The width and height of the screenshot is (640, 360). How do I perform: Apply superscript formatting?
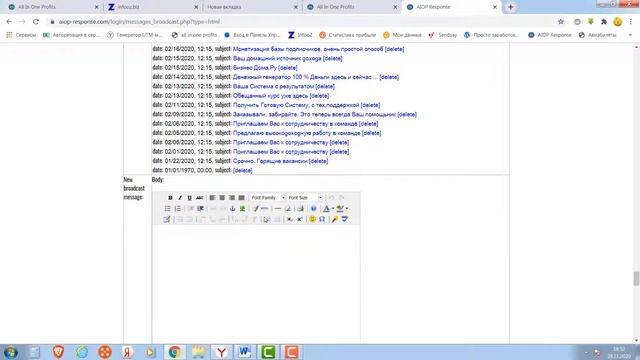pyautogui.click(x=299, y=219)
